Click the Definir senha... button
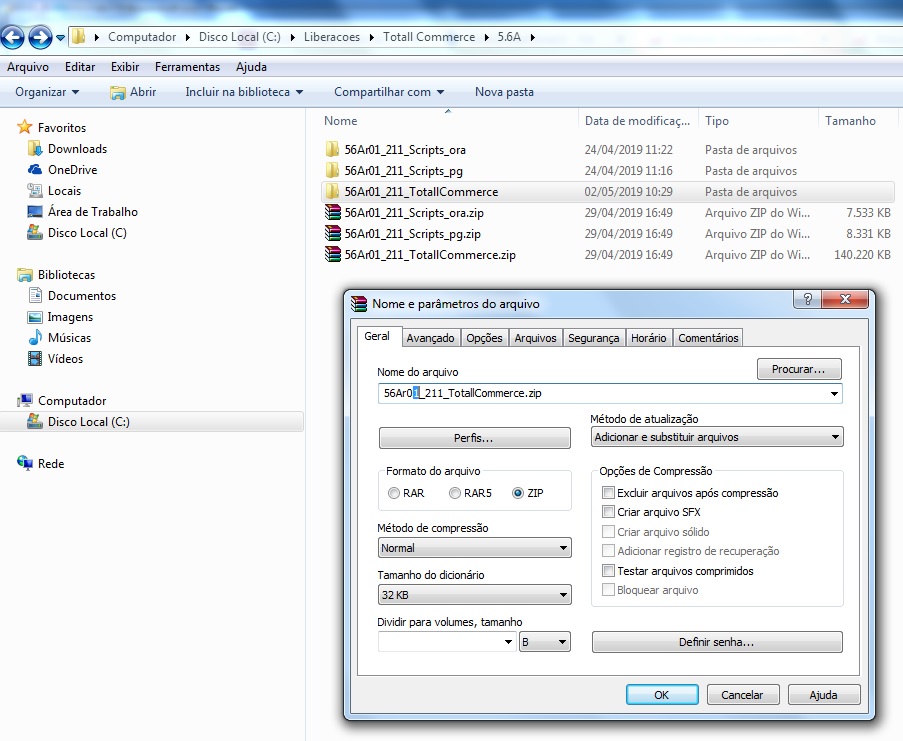The image size is (903, 741). click(x=716, y=642)
